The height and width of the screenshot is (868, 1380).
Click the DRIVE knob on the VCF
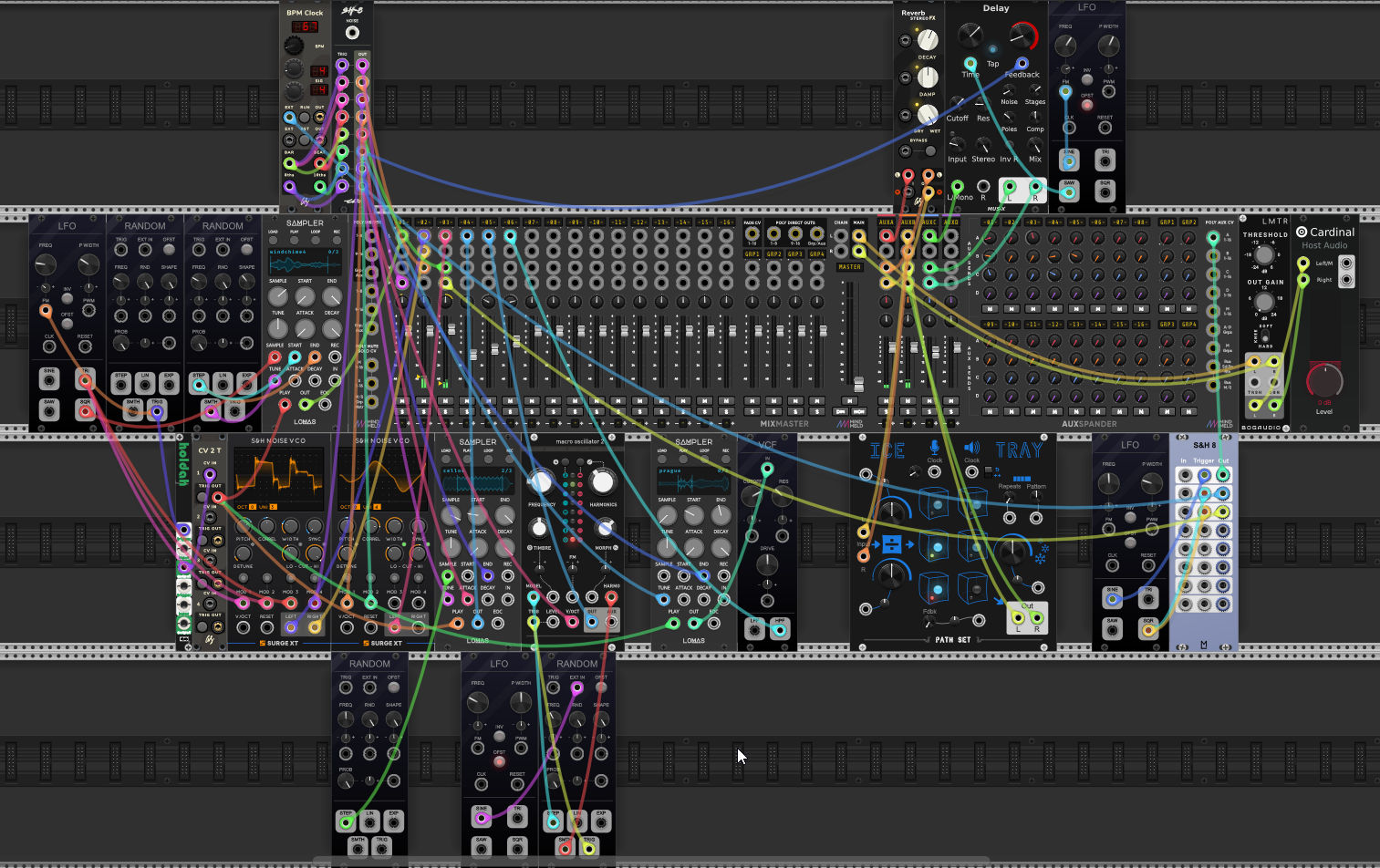pyautogui.click(x=767, y=564)
